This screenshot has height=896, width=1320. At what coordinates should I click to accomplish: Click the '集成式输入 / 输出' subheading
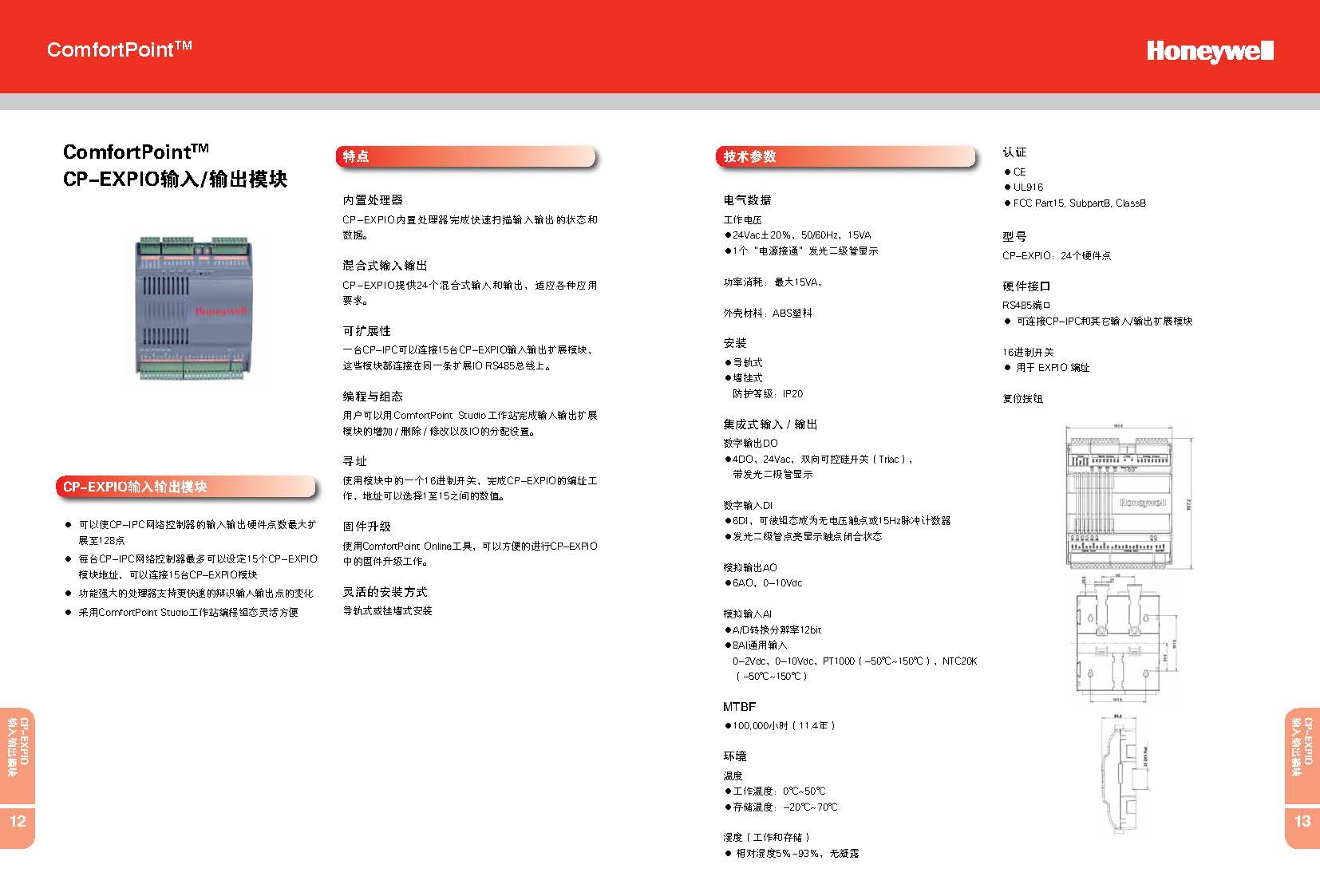pyautogui.click(x=770, y=424)
